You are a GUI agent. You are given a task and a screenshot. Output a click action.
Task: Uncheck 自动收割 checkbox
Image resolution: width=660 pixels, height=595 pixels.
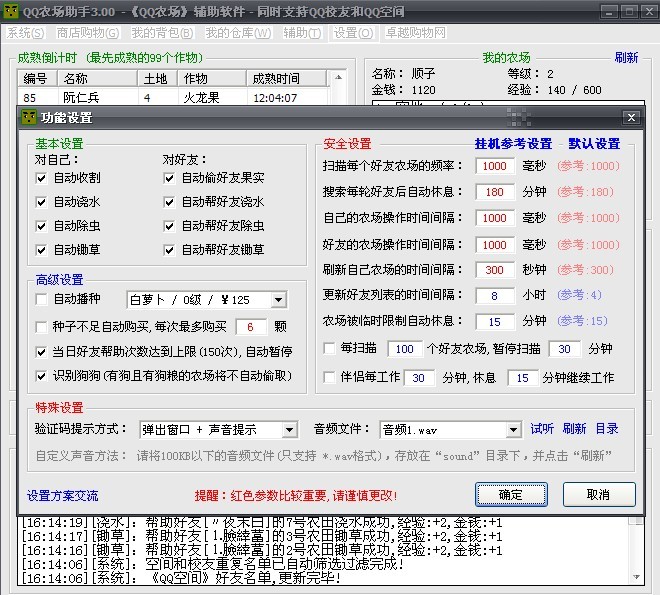[x=41, y=178]
